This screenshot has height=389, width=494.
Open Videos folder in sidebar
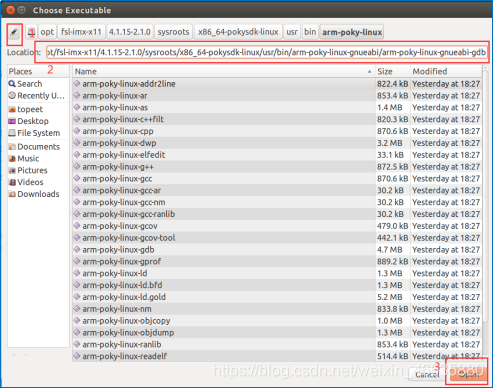tap(26, 182)
